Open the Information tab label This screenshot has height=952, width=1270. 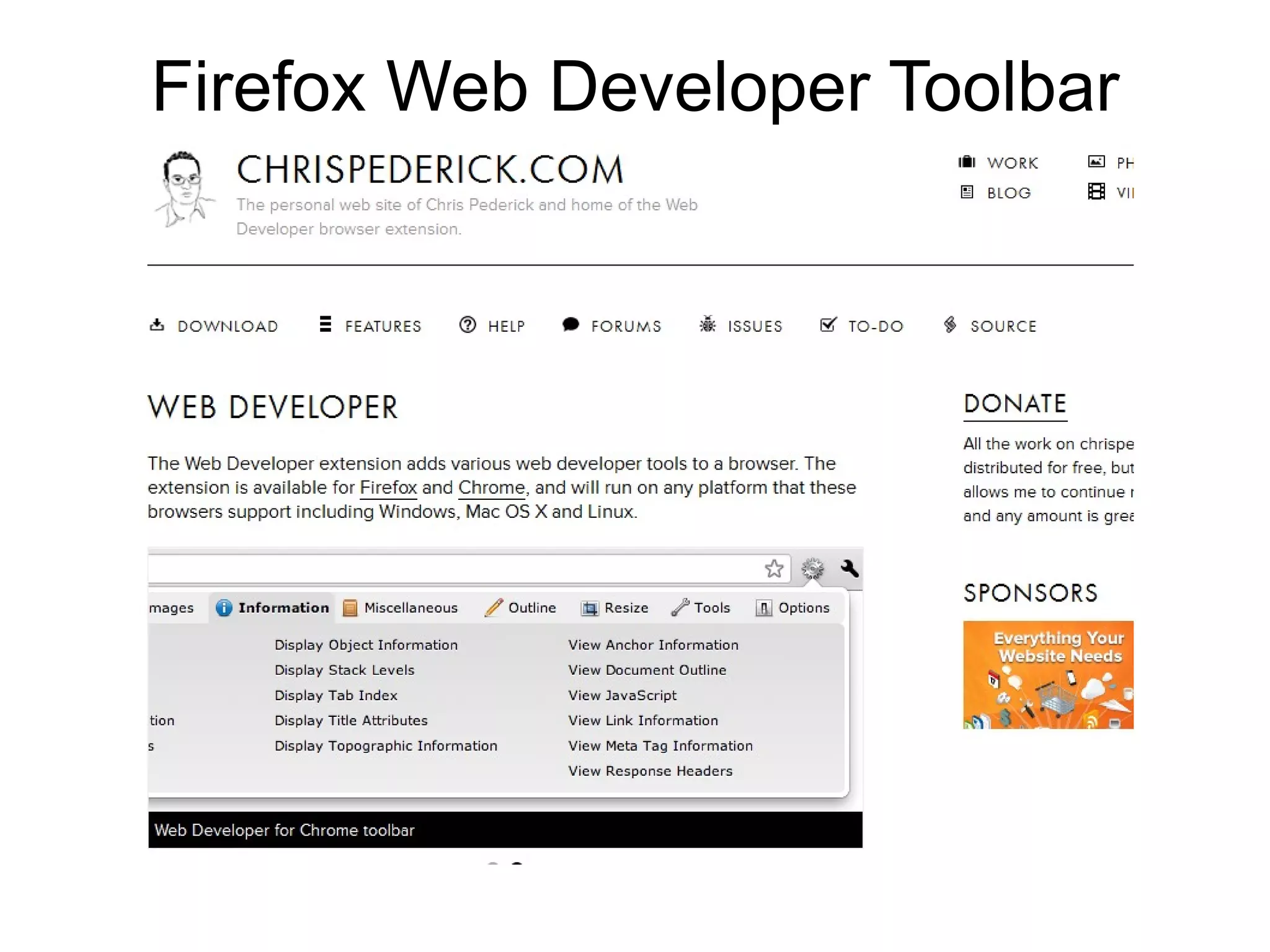pos(283,608)
